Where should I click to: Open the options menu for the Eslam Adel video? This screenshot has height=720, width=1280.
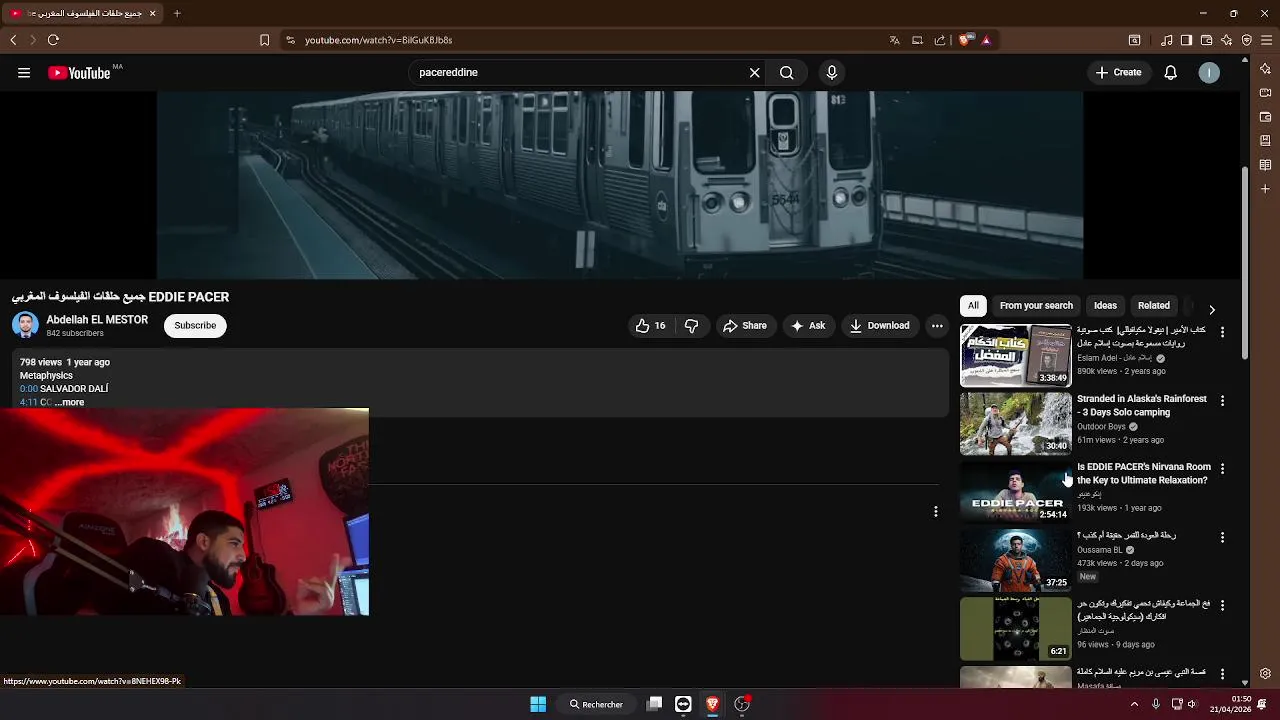pyautogui.click(x=1222, y=332)
